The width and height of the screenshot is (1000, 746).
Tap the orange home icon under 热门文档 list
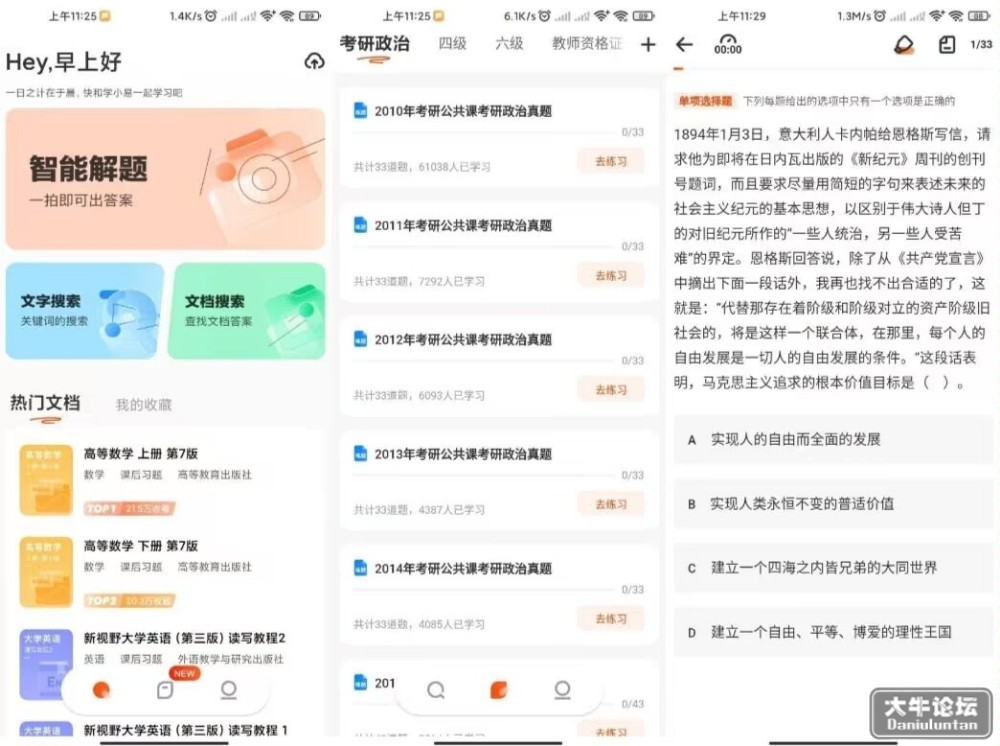point(101,690)
